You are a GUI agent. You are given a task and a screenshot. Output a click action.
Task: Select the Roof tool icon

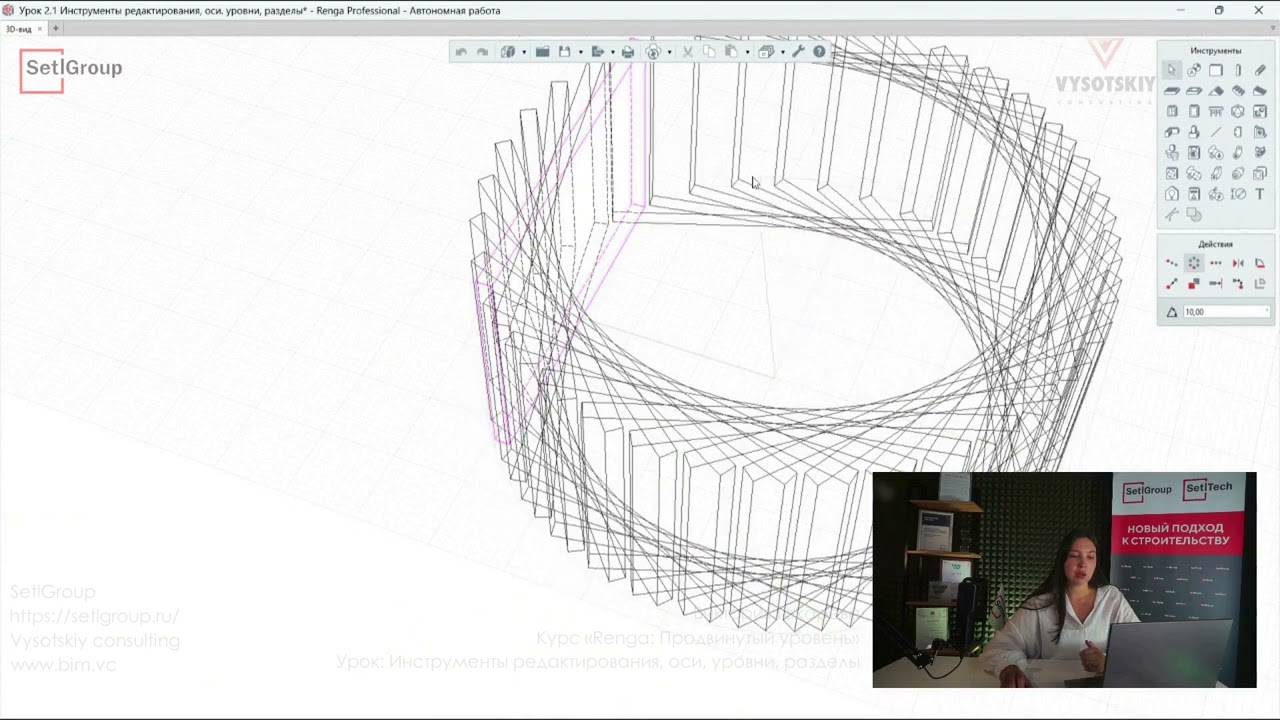tap(1216, 91)
